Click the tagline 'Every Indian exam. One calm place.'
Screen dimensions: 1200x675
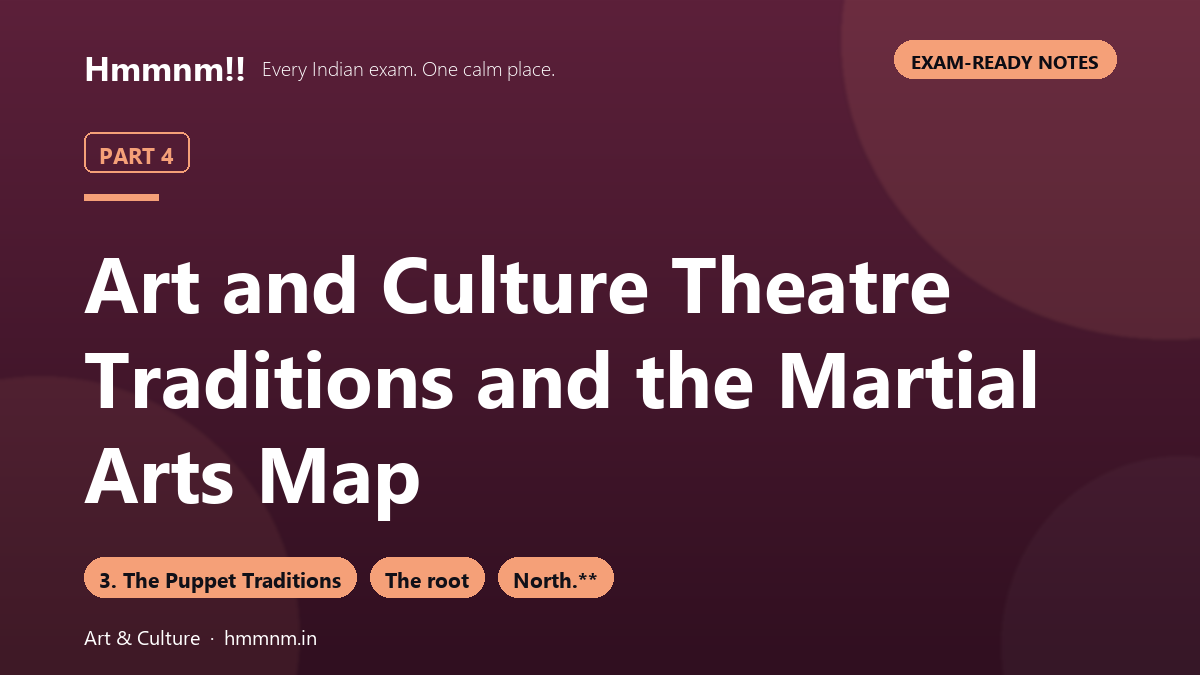click(x=408, y=70)
